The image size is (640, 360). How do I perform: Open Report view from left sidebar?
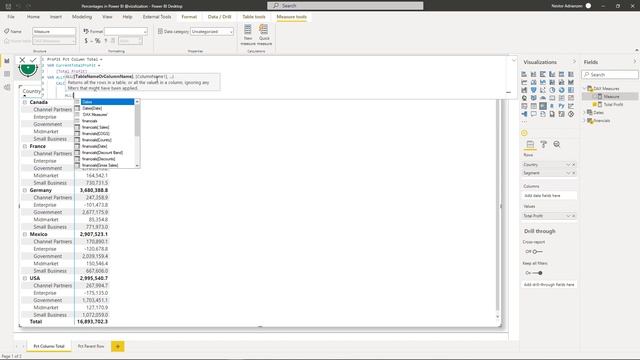7,61
